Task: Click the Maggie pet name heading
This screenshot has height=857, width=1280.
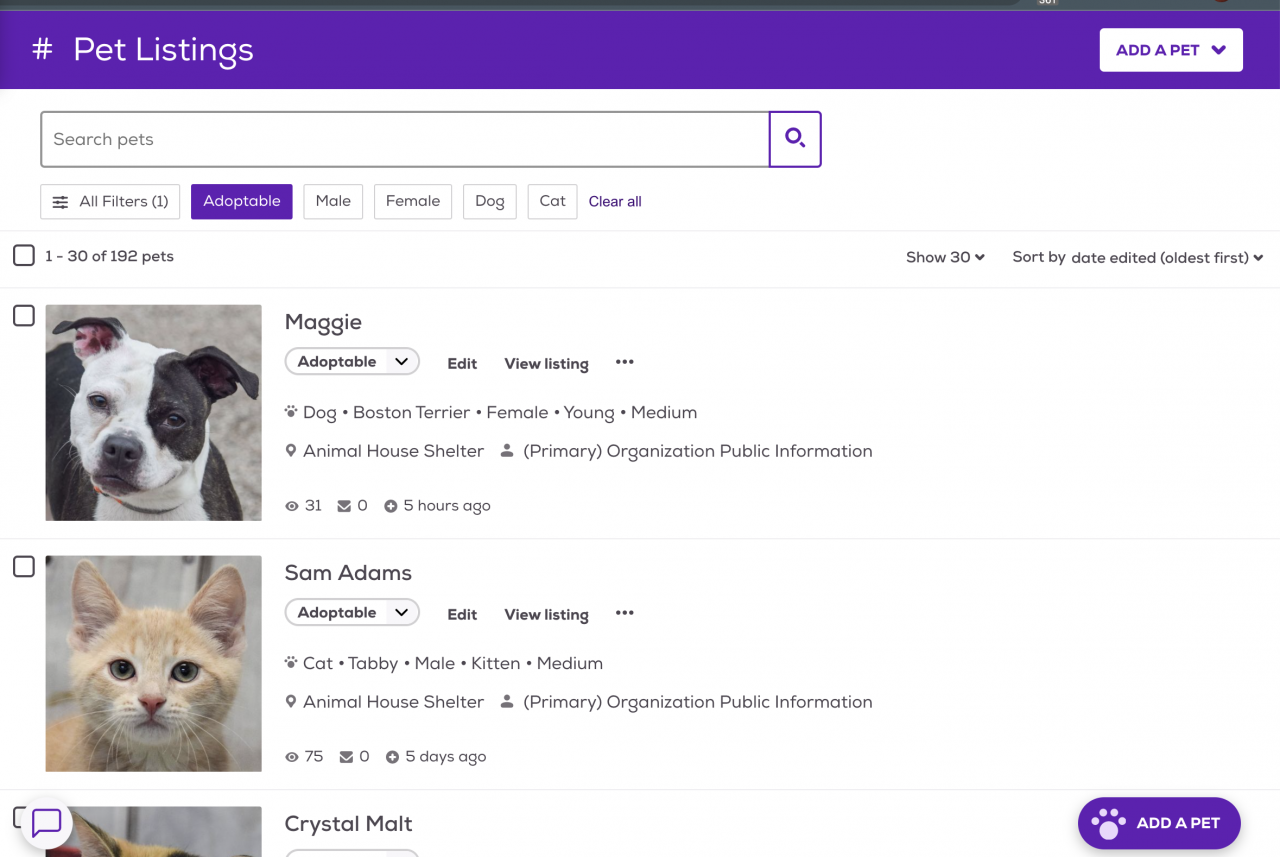Action: (x=323, y=322)
